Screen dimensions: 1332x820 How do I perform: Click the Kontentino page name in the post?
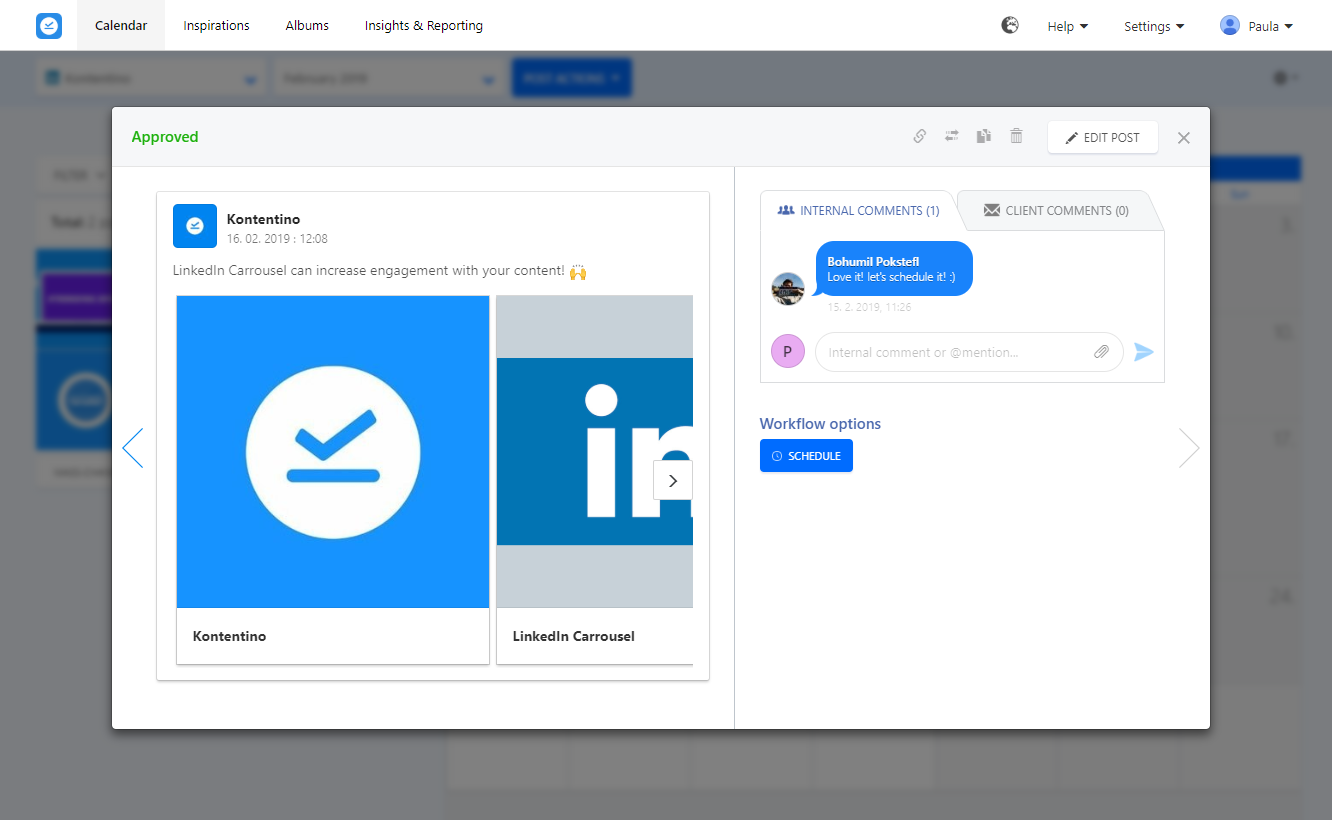click(x=263, y=219)
